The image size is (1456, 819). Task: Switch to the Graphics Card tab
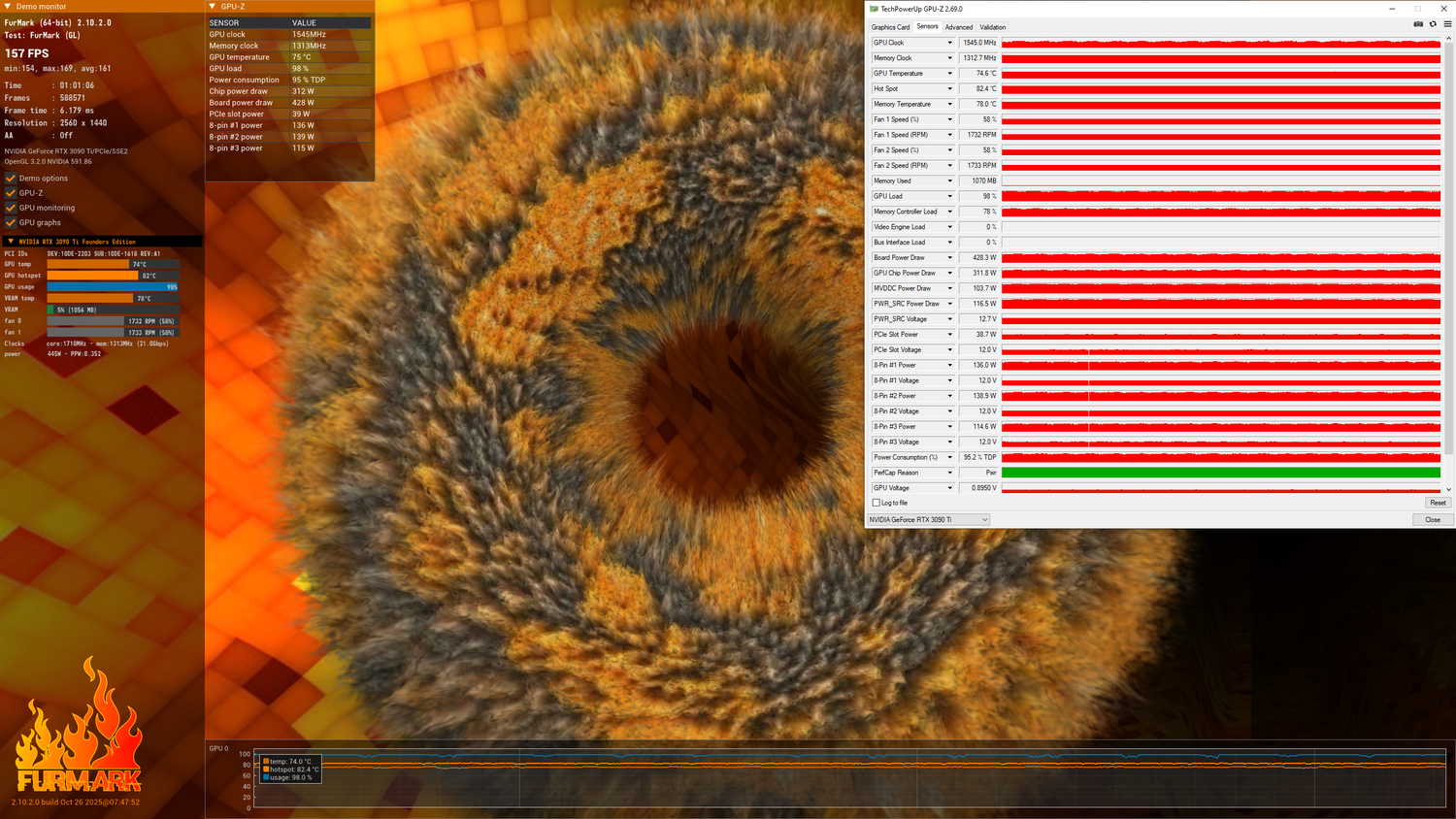(890, 27)
